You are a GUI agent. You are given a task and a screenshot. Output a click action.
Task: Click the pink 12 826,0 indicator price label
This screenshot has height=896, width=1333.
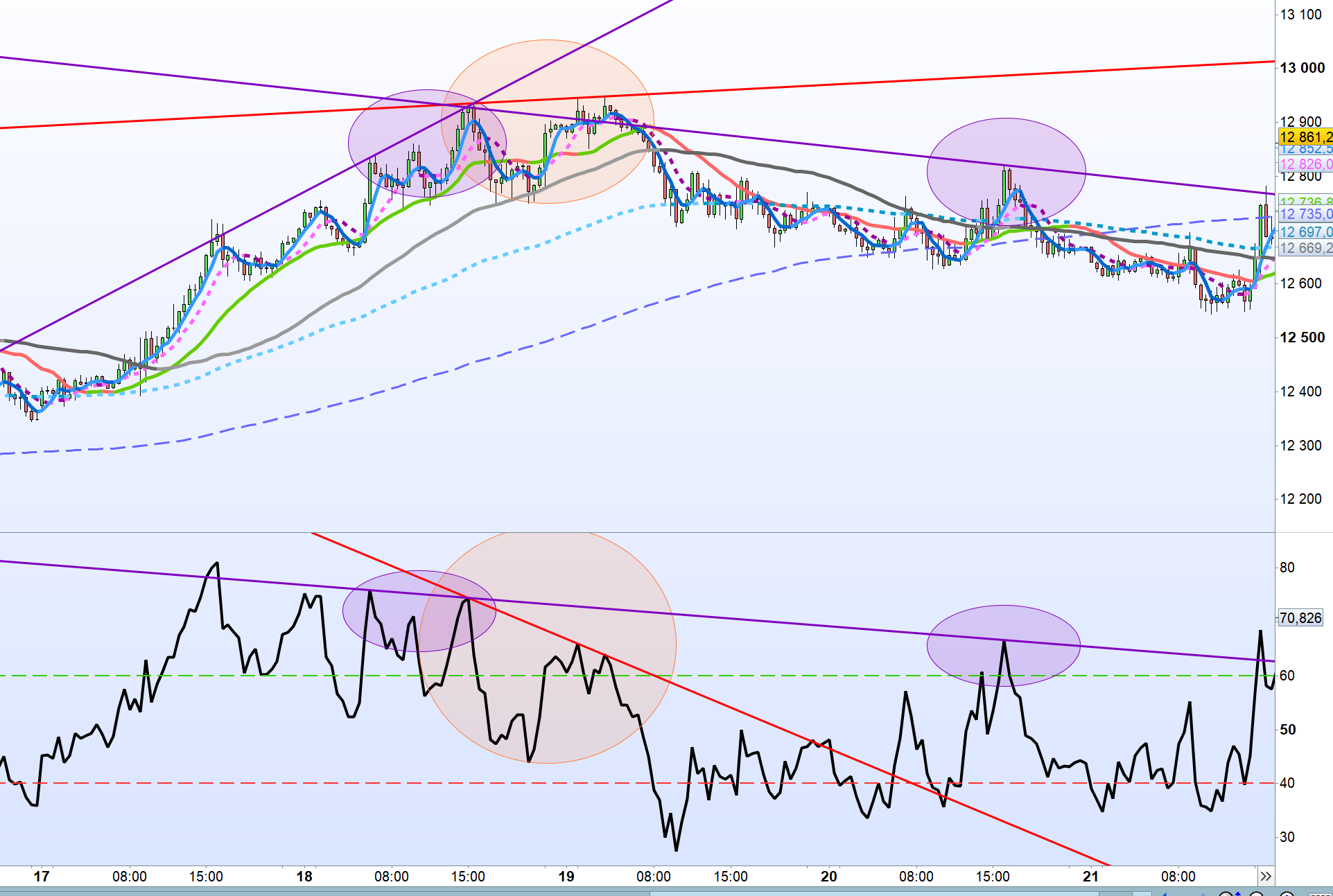pyautogui.click(x=1305, y=164)
